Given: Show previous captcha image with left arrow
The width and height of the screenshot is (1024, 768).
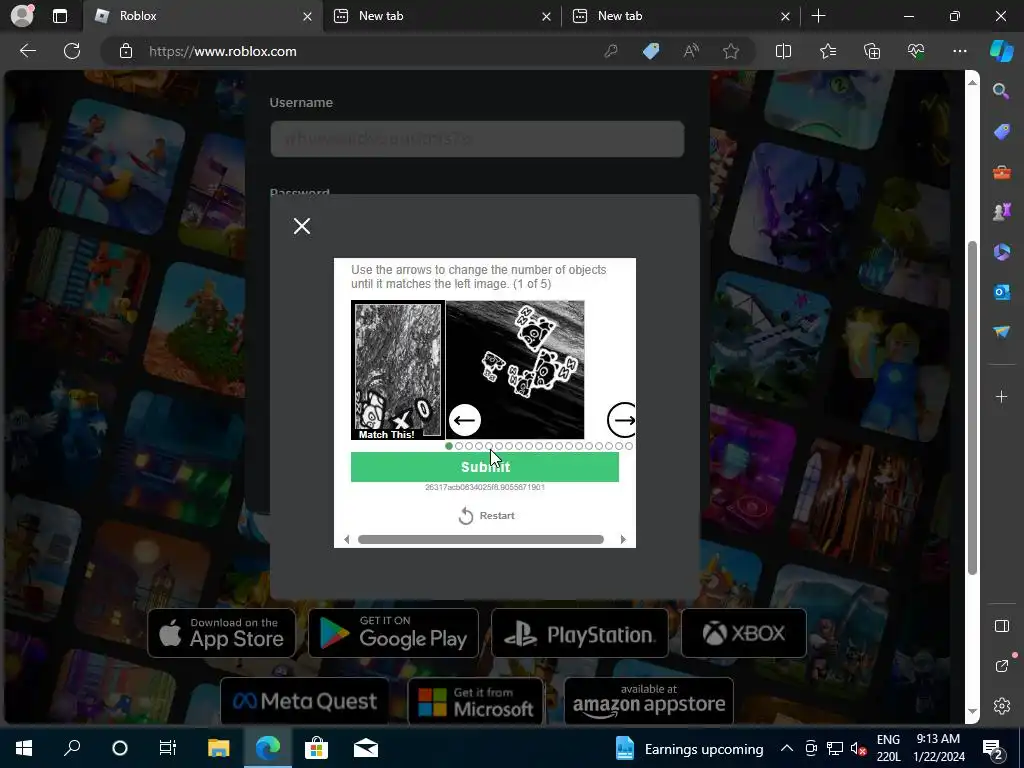Looking at the screenshot, I should [x=465, y=420].
